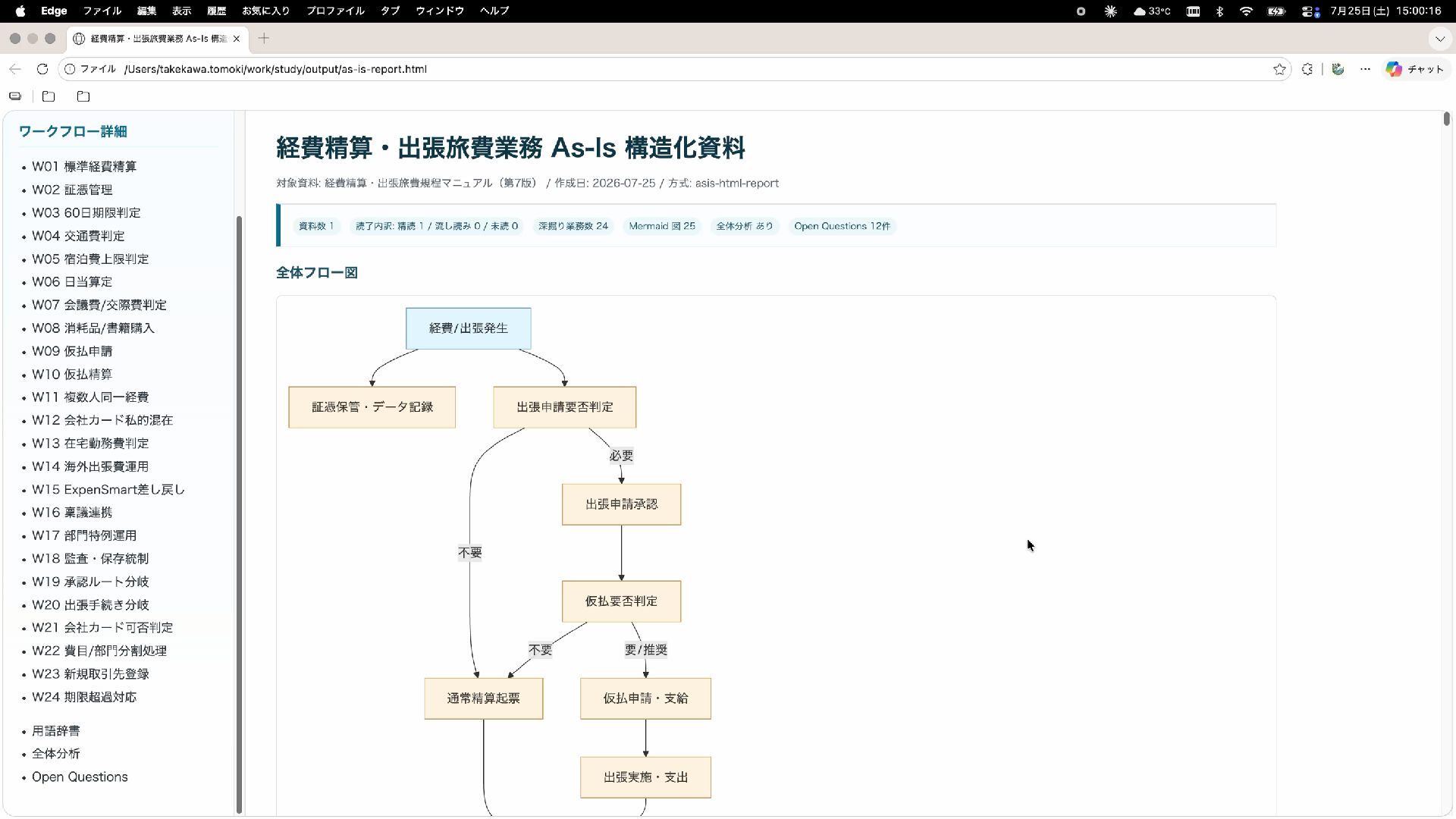Click the 深掘り業務数 24 badge
Viewport: 1456px width, 819px height.
[x=573, y=226]
